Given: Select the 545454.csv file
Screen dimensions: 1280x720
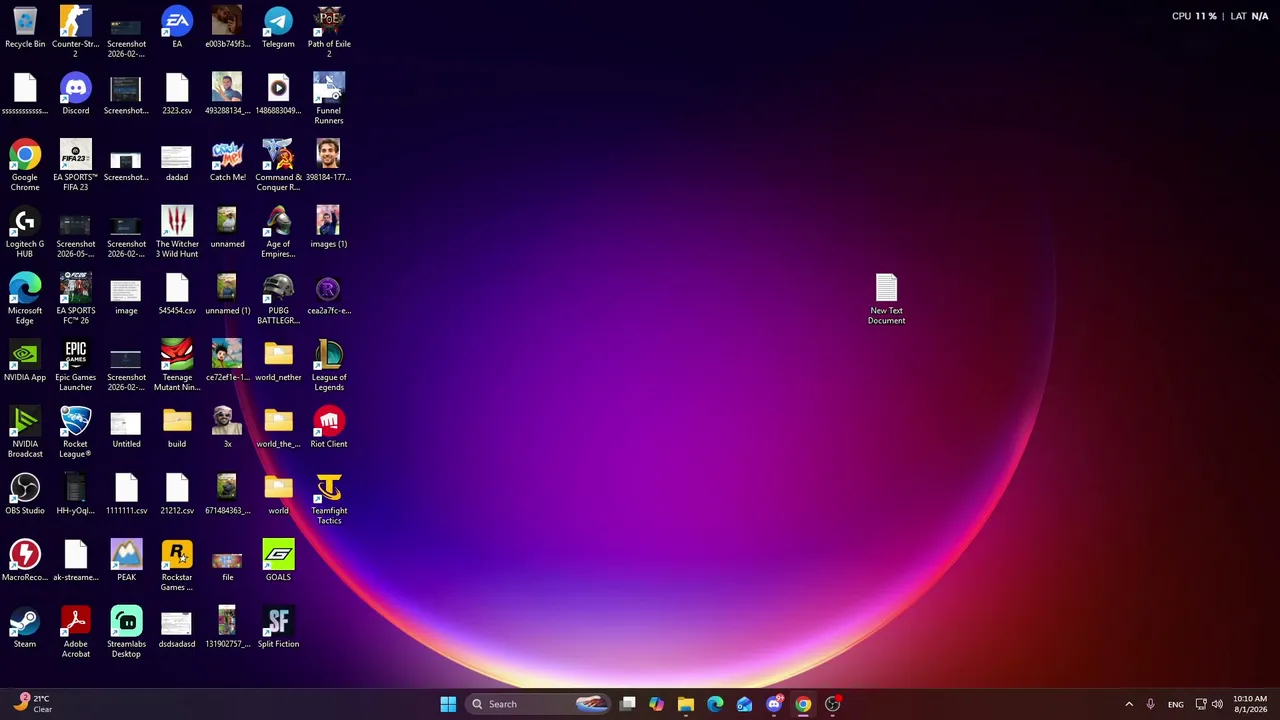Looking at the screenshot, I should pyautogui.click(x=177, y=295).
